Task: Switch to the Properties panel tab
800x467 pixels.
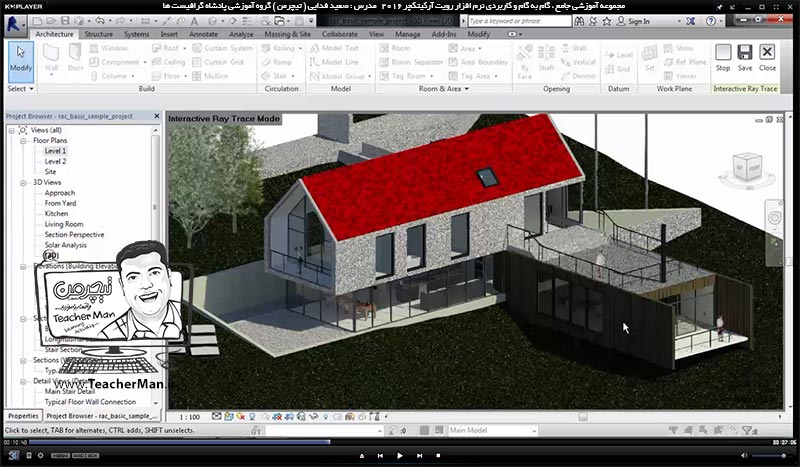Action: click(23, 416)
